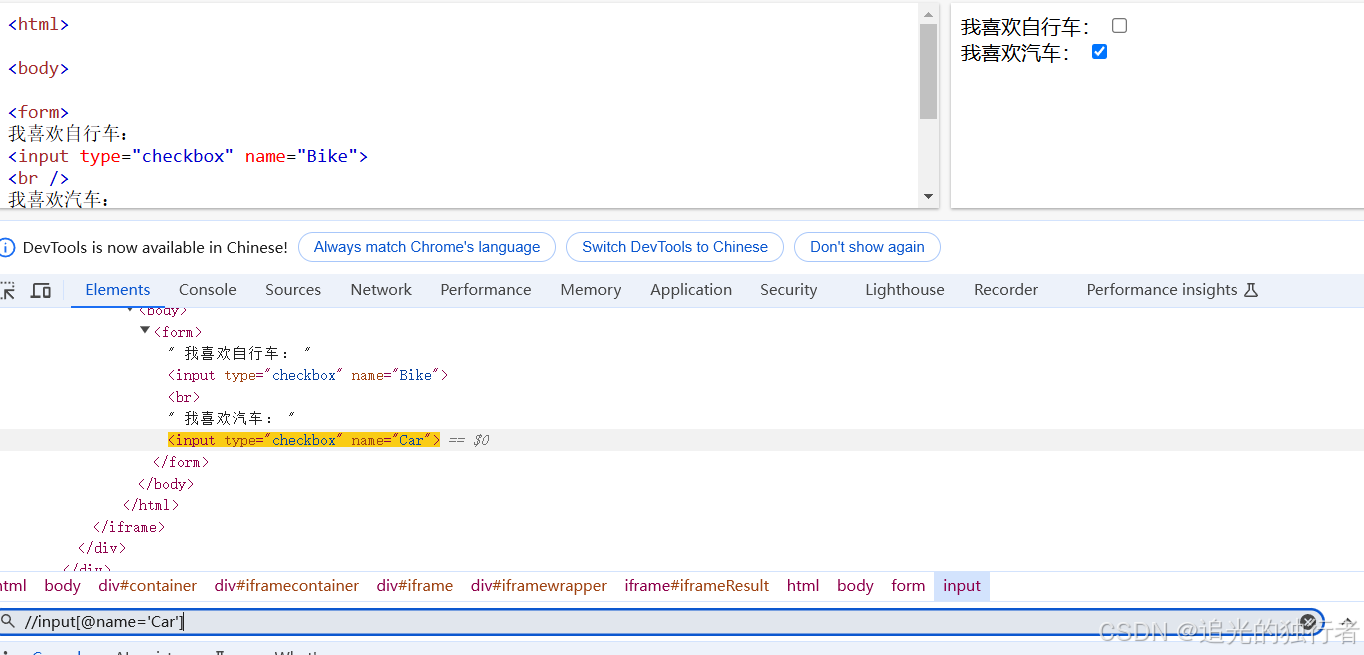The height and width of the screenshot is (655, 1364).
Task: Toggle the device toolbar icon
Action: 40,289
